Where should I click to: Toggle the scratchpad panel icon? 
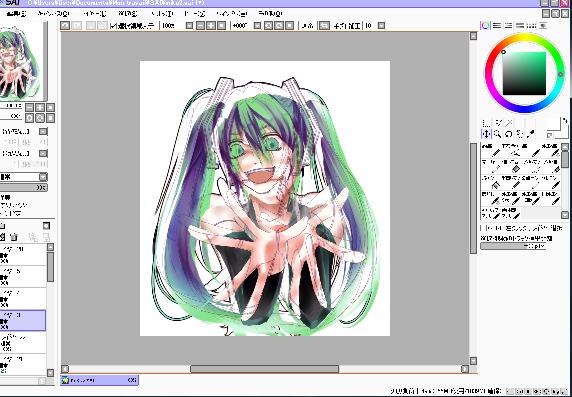click(x=543, y=26)
